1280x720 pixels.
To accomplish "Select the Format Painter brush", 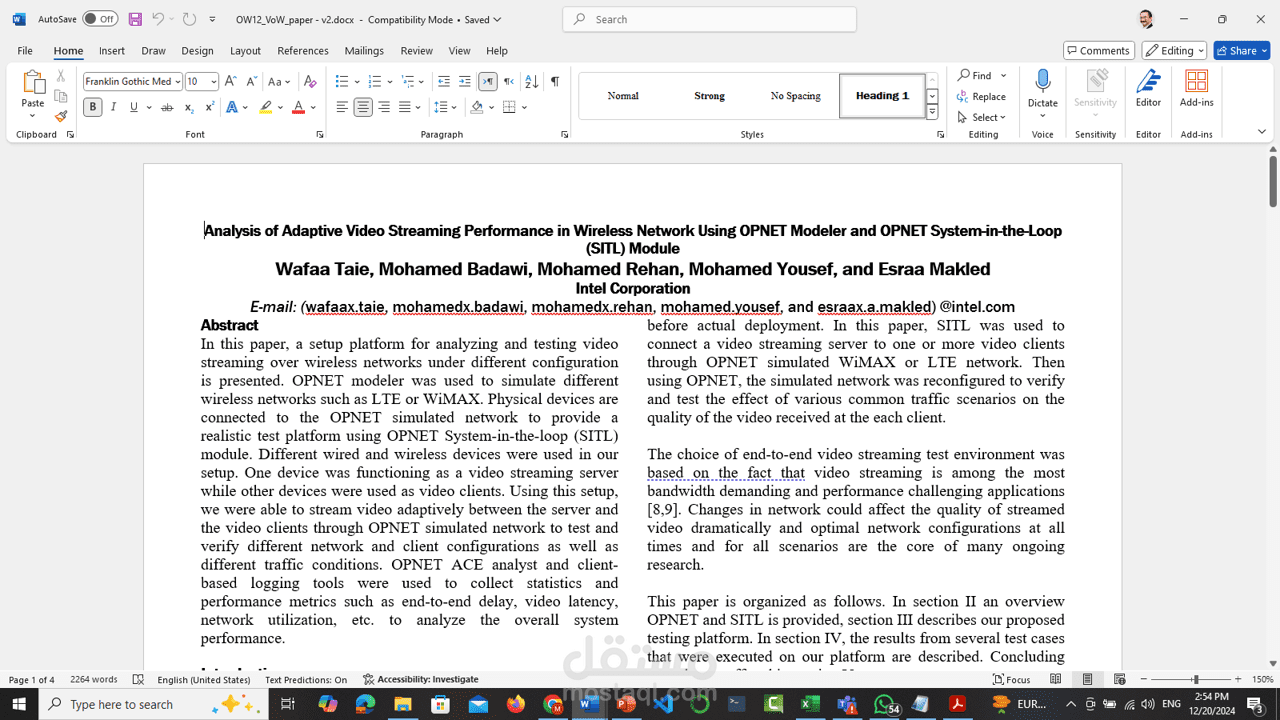I will pos(60,116).
